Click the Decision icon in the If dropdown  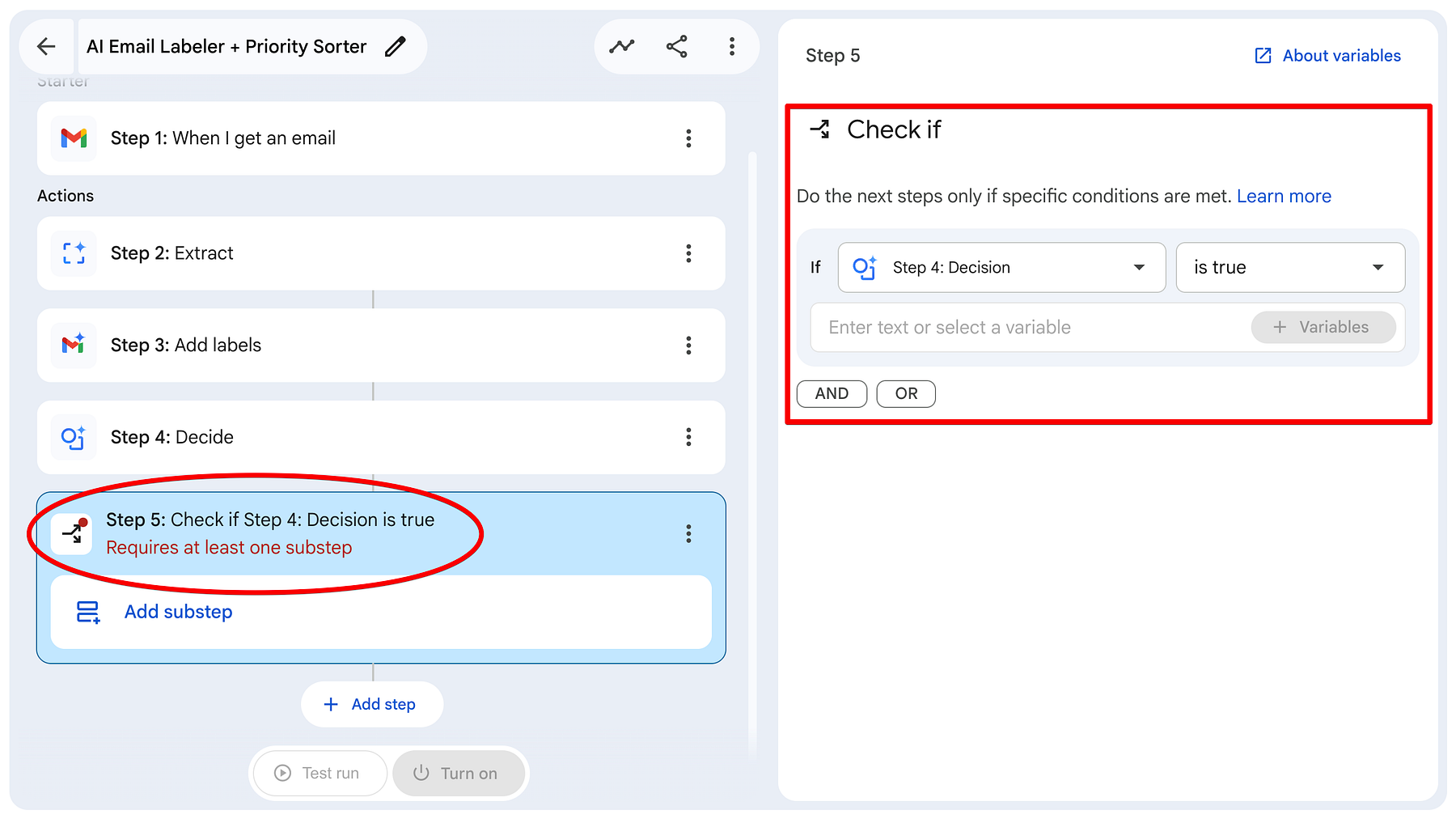pyautogui.click(x=865, y=268)
